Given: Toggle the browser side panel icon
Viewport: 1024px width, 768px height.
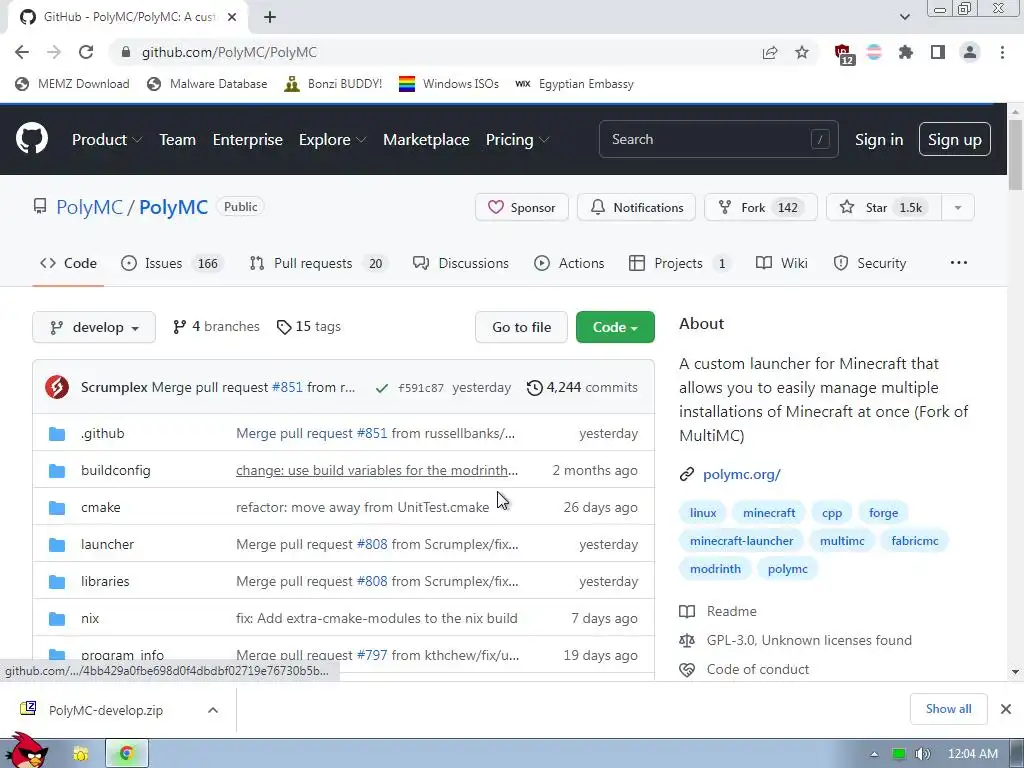Looking at the screenshot, I should (x=937, y=52).
